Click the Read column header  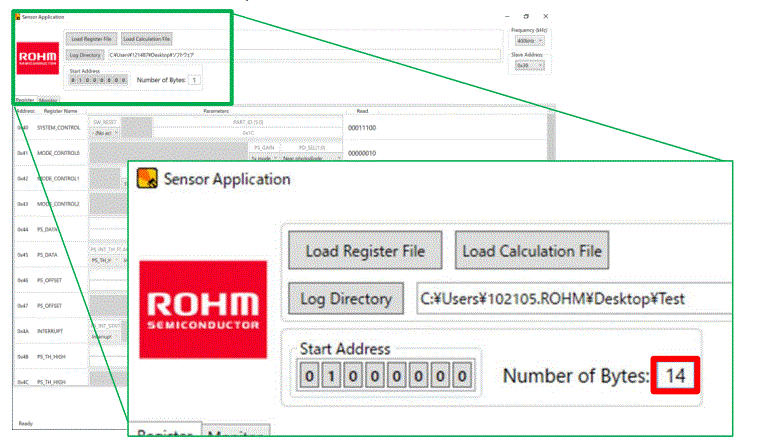(363, 111)
